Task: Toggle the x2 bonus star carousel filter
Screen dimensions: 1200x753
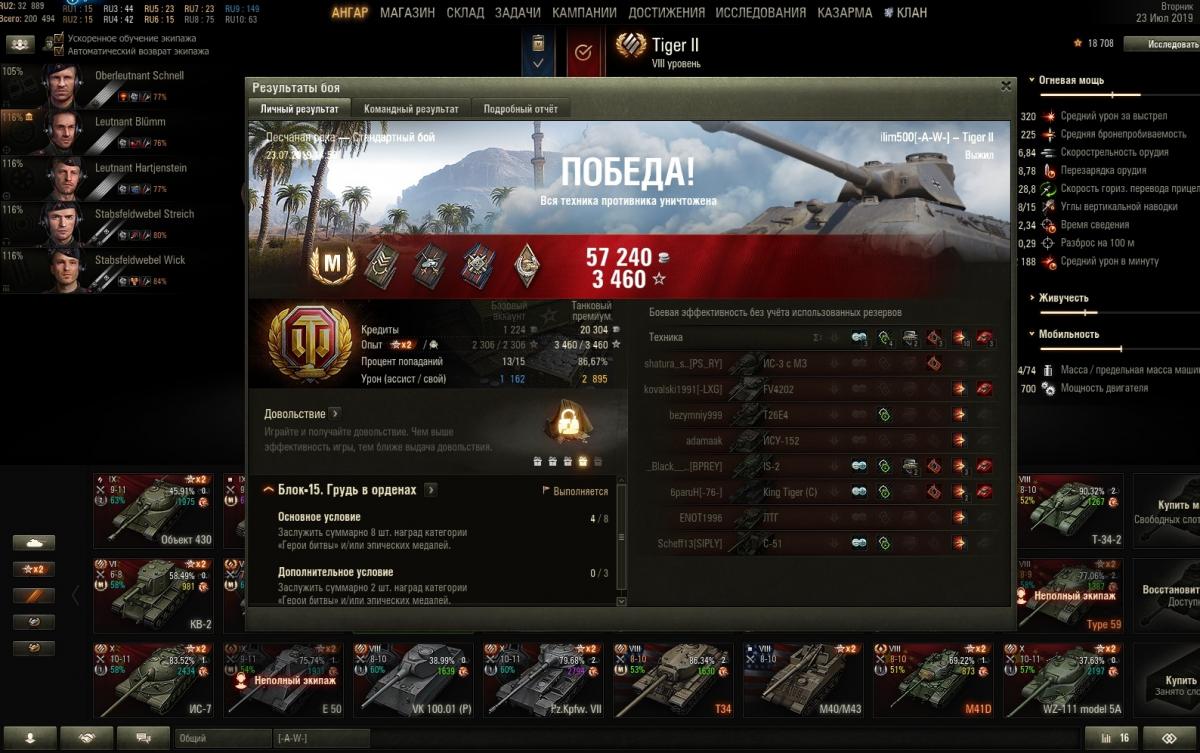Action: pyautogui.click(x=33, y=568)
